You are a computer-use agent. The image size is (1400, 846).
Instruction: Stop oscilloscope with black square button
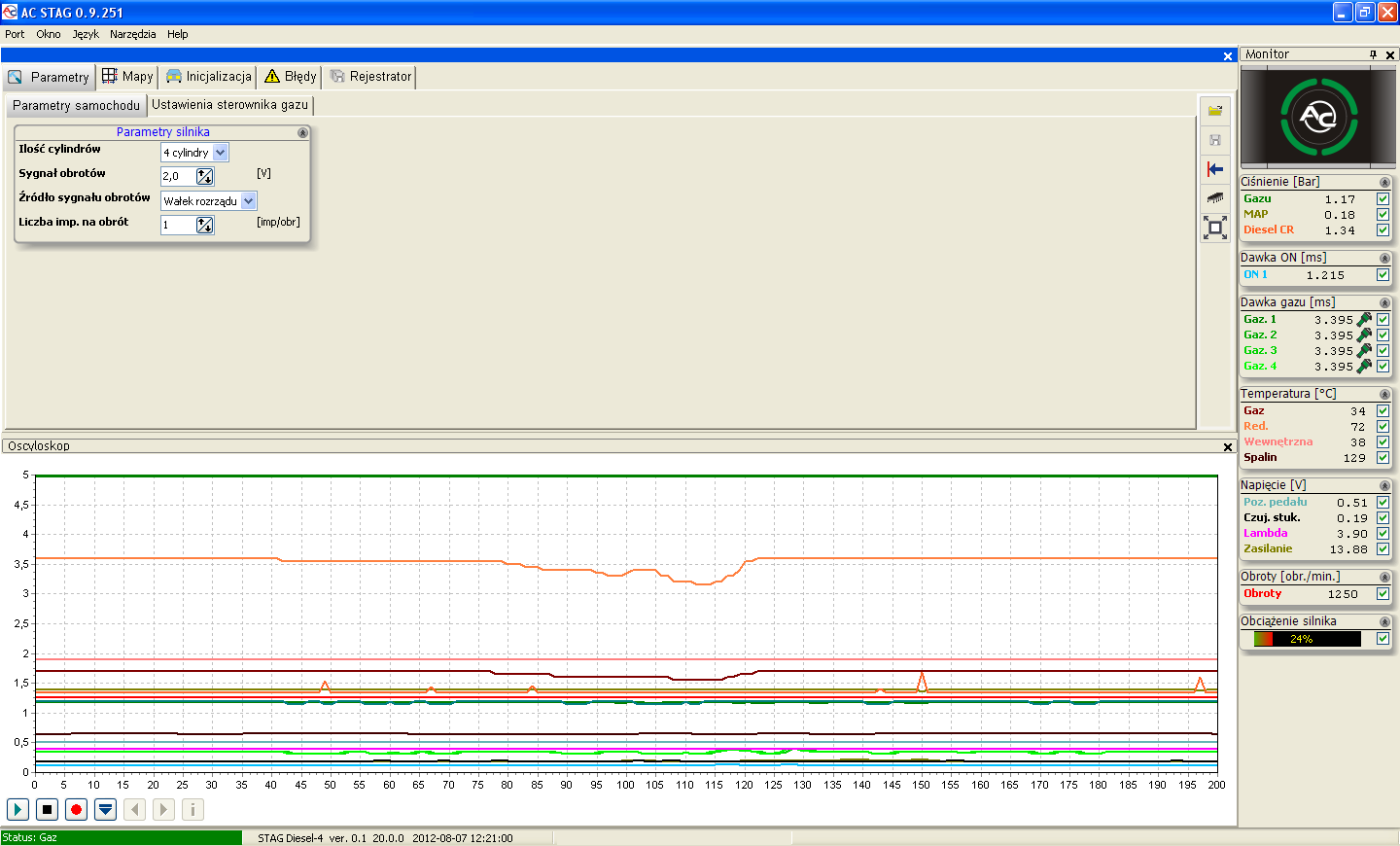pyautogui.click(x=47, y=809)
